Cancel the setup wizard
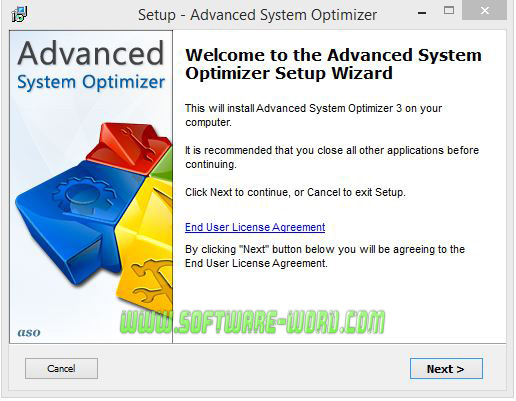Image resolution: width=516 pixels, height=401 pixels. [x=61, y=368]
